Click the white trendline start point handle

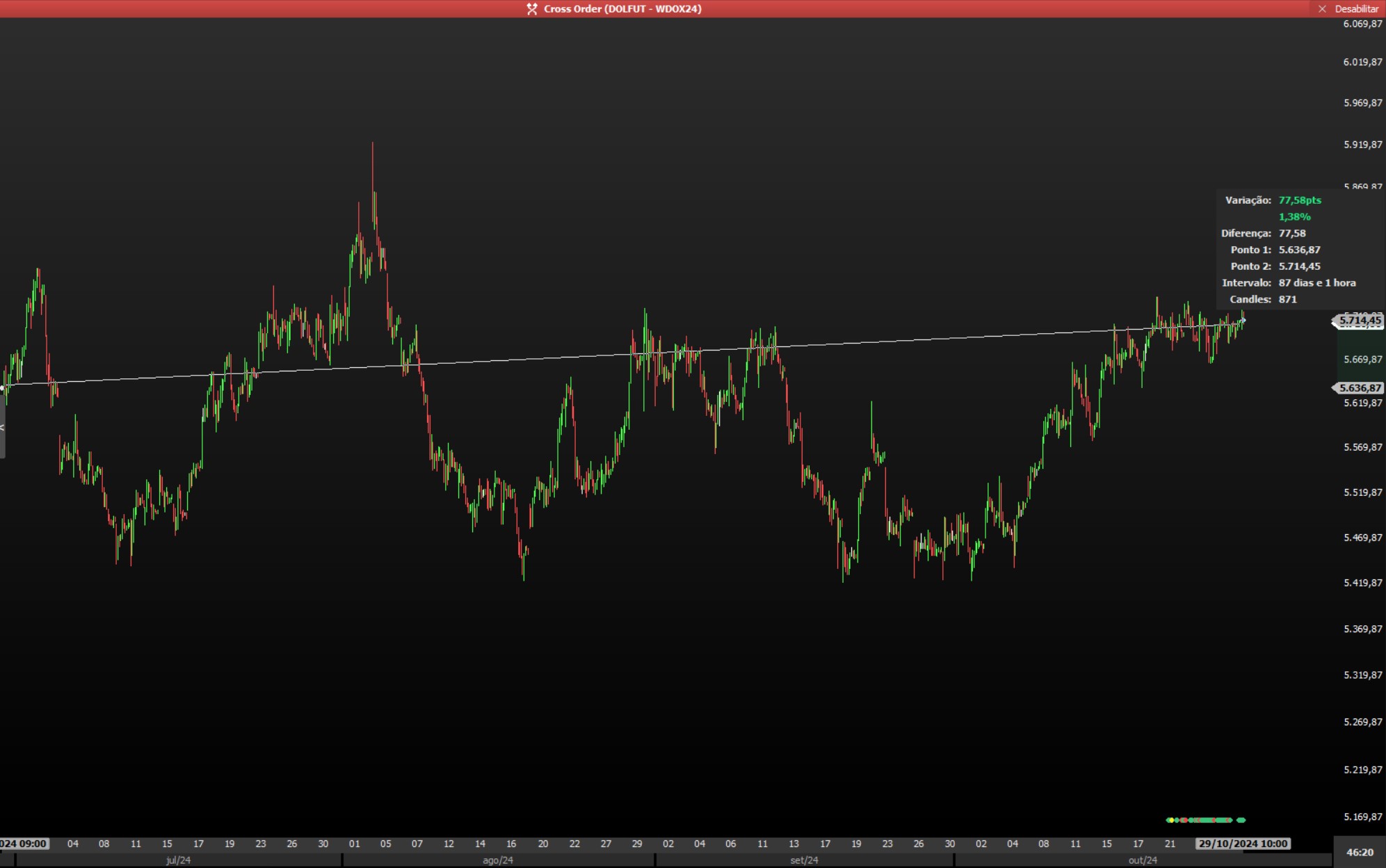click(x=3, y=387)
